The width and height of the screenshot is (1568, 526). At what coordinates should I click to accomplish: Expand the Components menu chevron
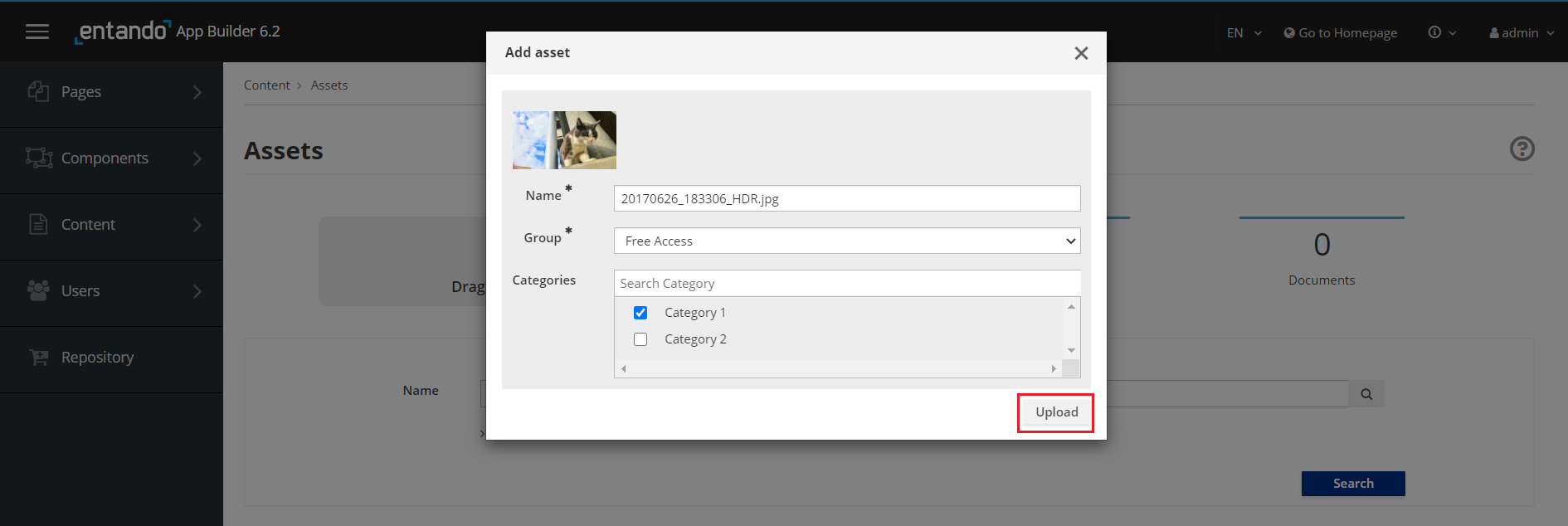click(x=197, y=158)
